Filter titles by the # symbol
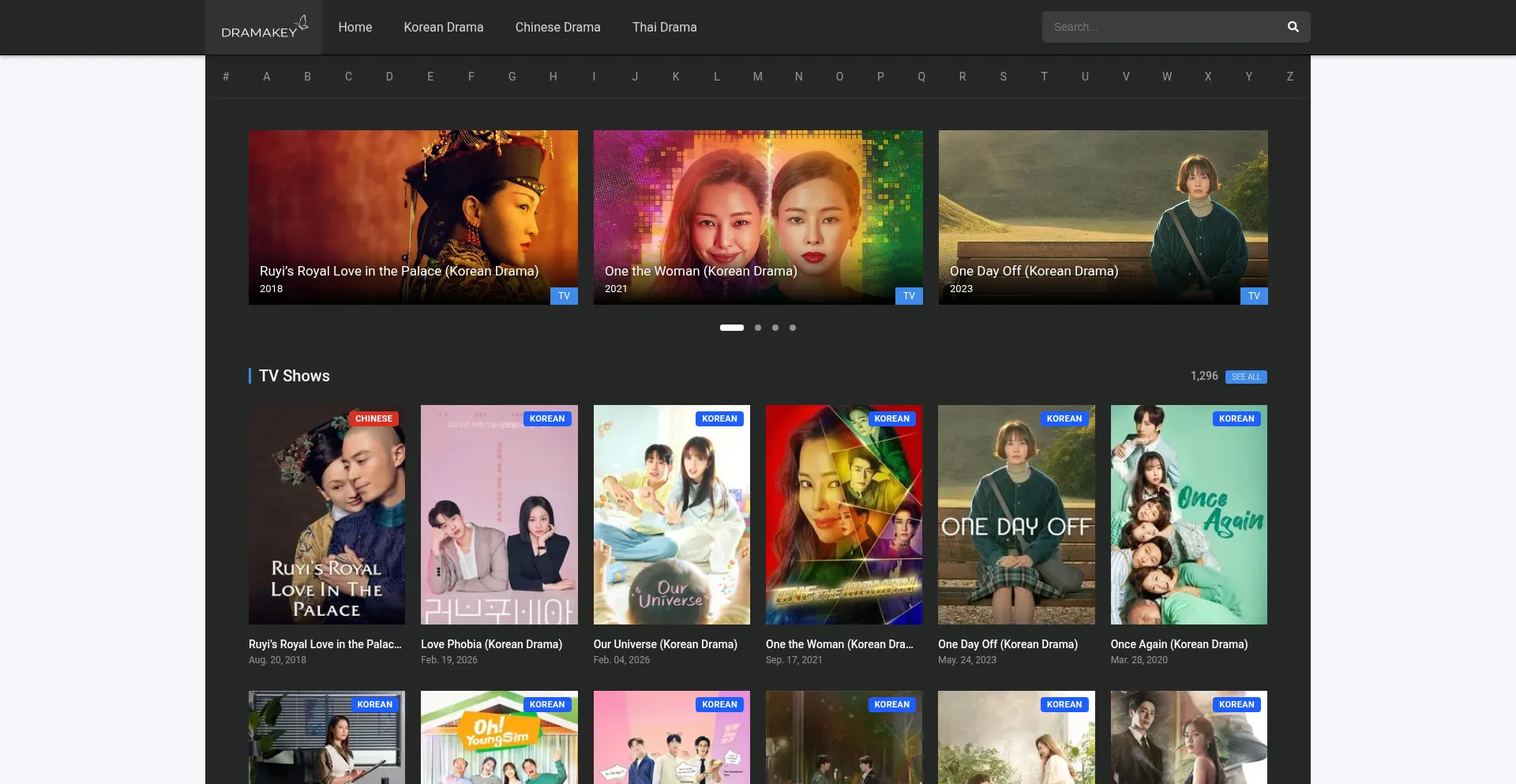 [226, 77]
